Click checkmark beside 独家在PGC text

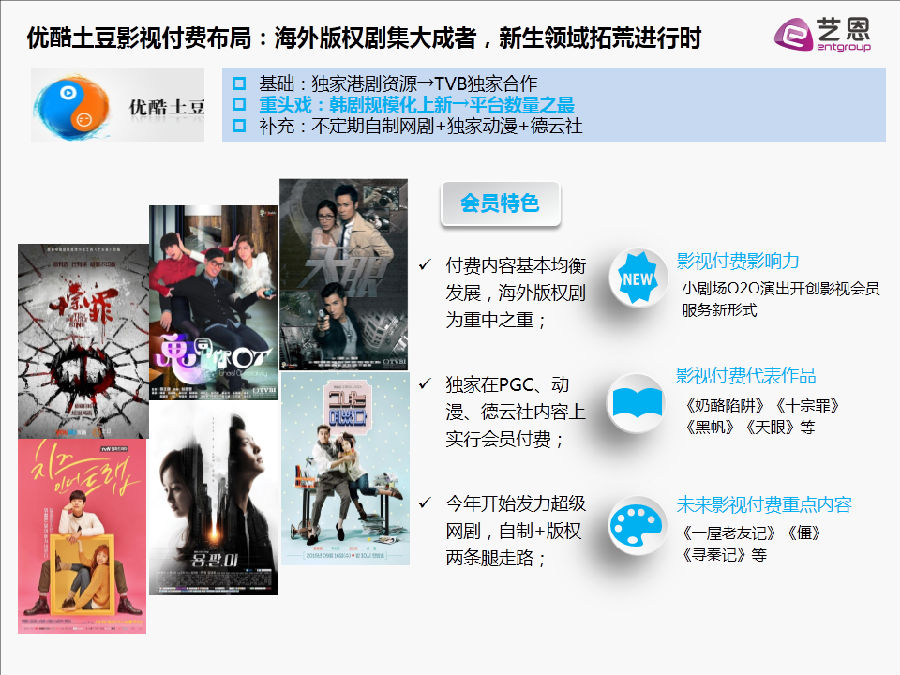425,383
